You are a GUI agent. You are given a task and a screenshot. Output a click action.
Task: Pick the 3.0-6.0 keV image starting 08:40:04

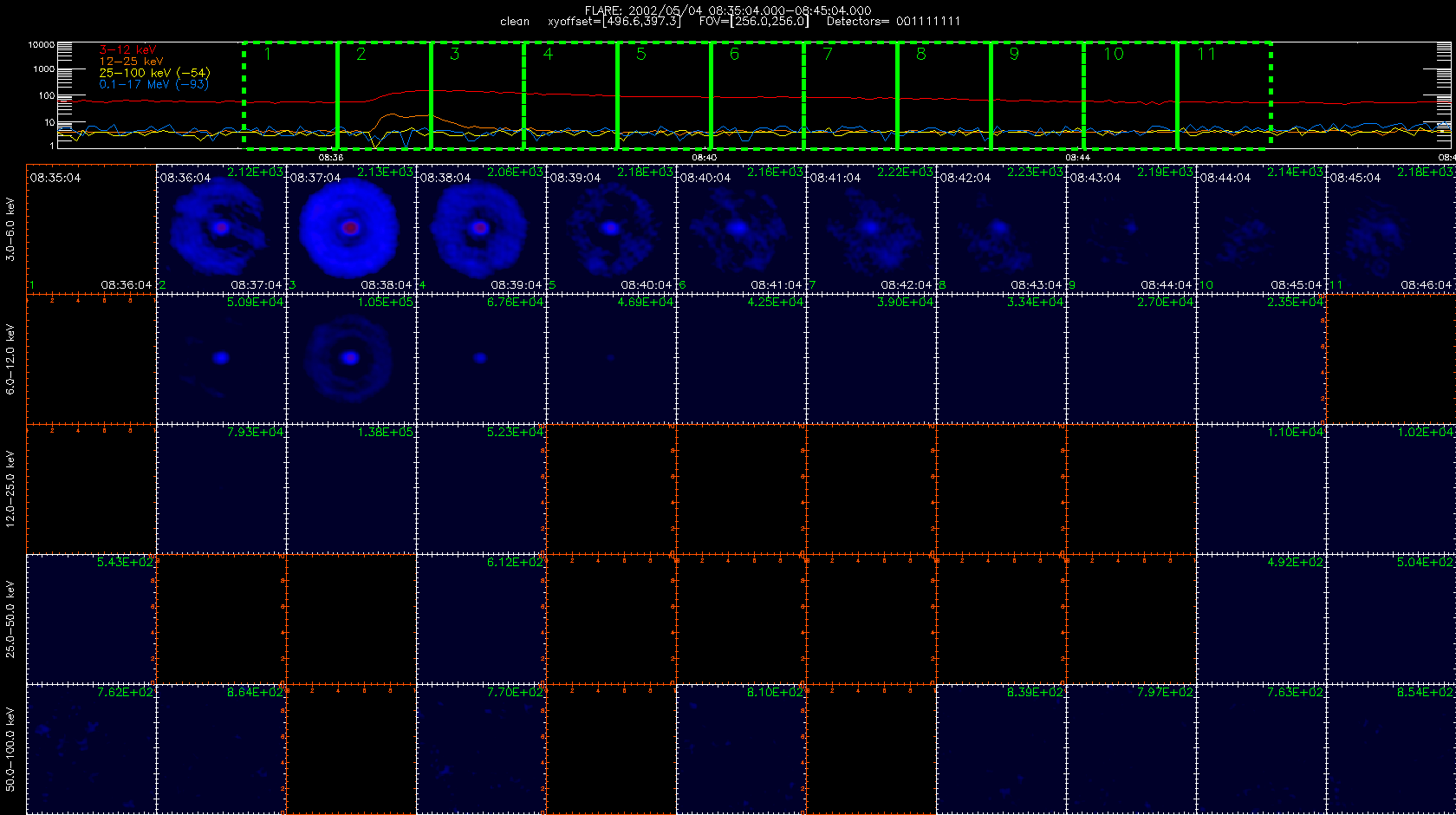[741, 228]
